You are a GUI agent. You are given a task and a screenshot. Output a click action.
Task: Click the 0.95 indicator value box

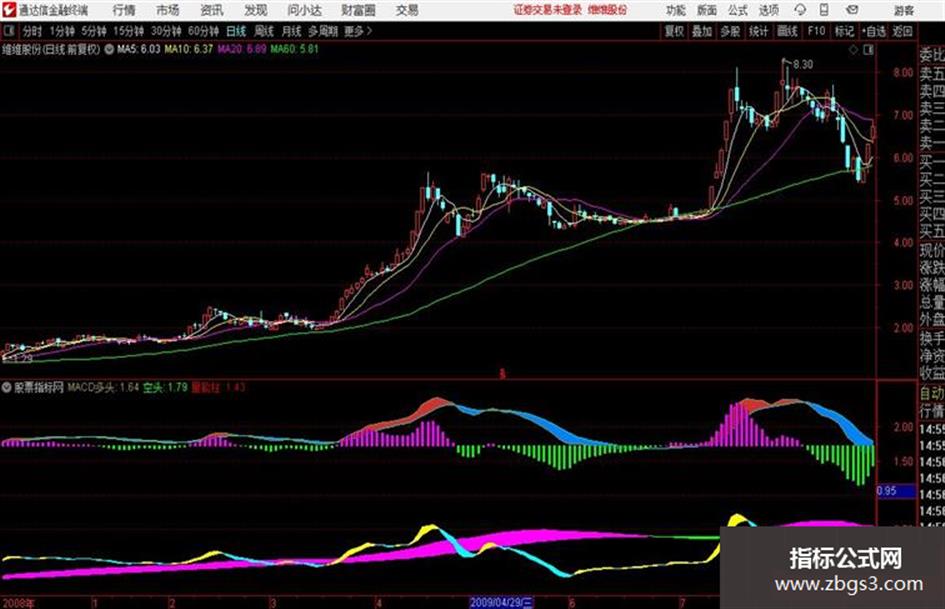(x=896, y=491)
